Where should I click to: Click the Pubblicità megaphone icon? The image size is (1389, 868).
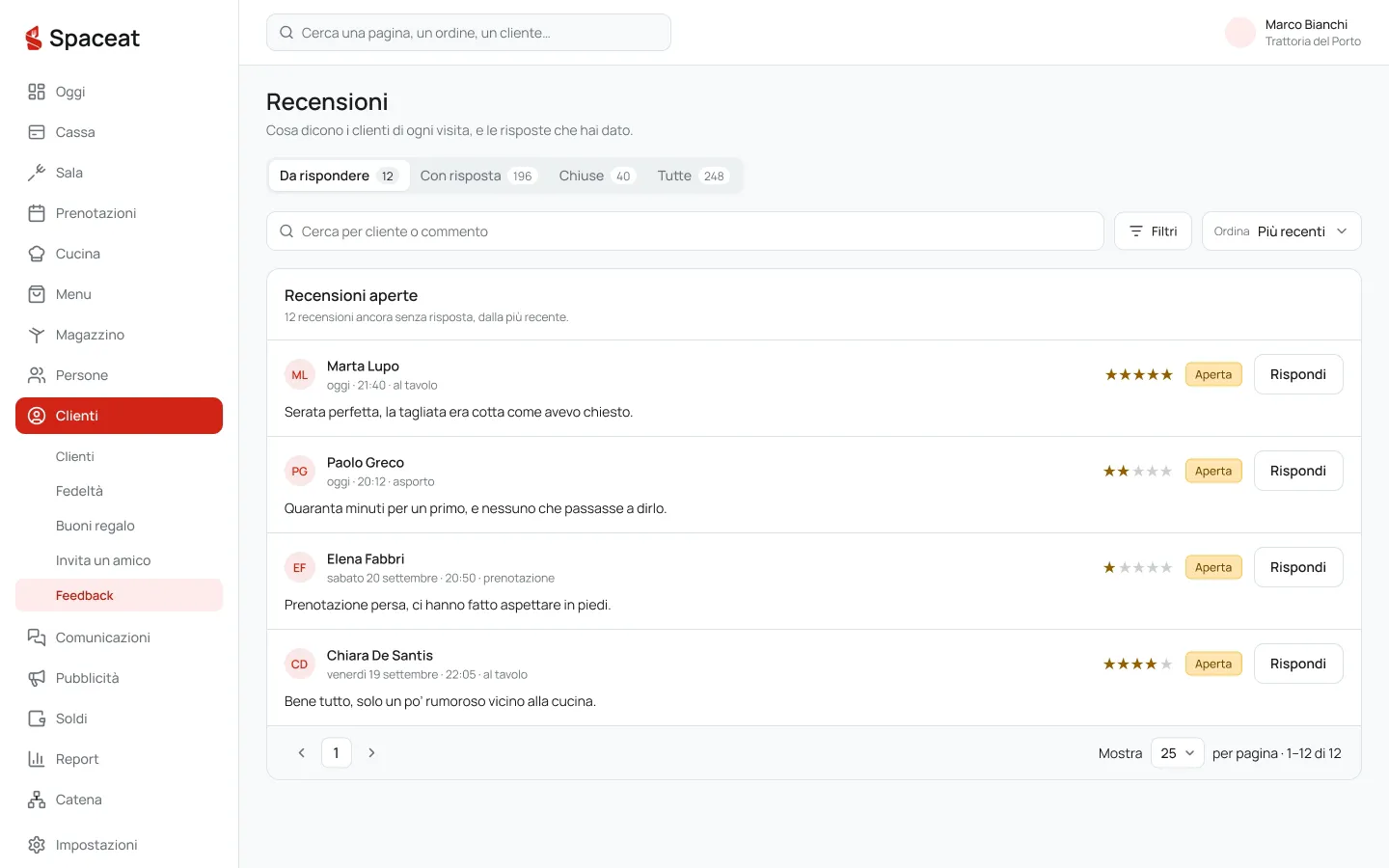(37, 678)
